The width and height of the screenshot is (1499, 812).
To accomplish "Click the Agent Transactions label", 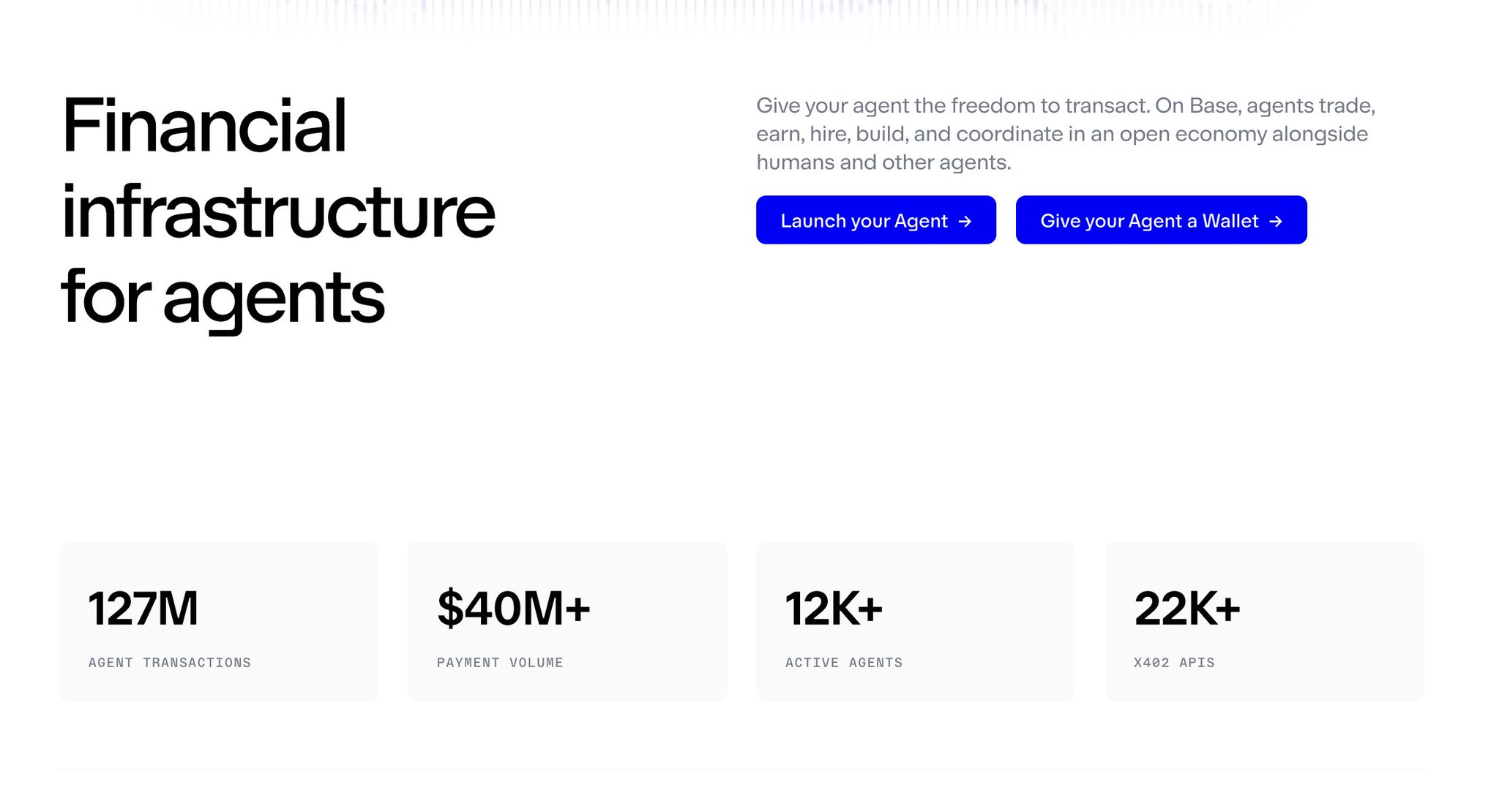I will click(x=170, y=663).
